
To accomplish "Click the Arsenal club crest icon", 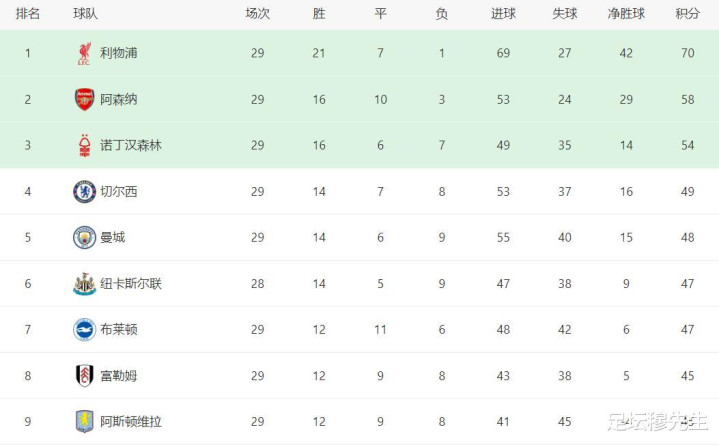I will pos(84,100).
